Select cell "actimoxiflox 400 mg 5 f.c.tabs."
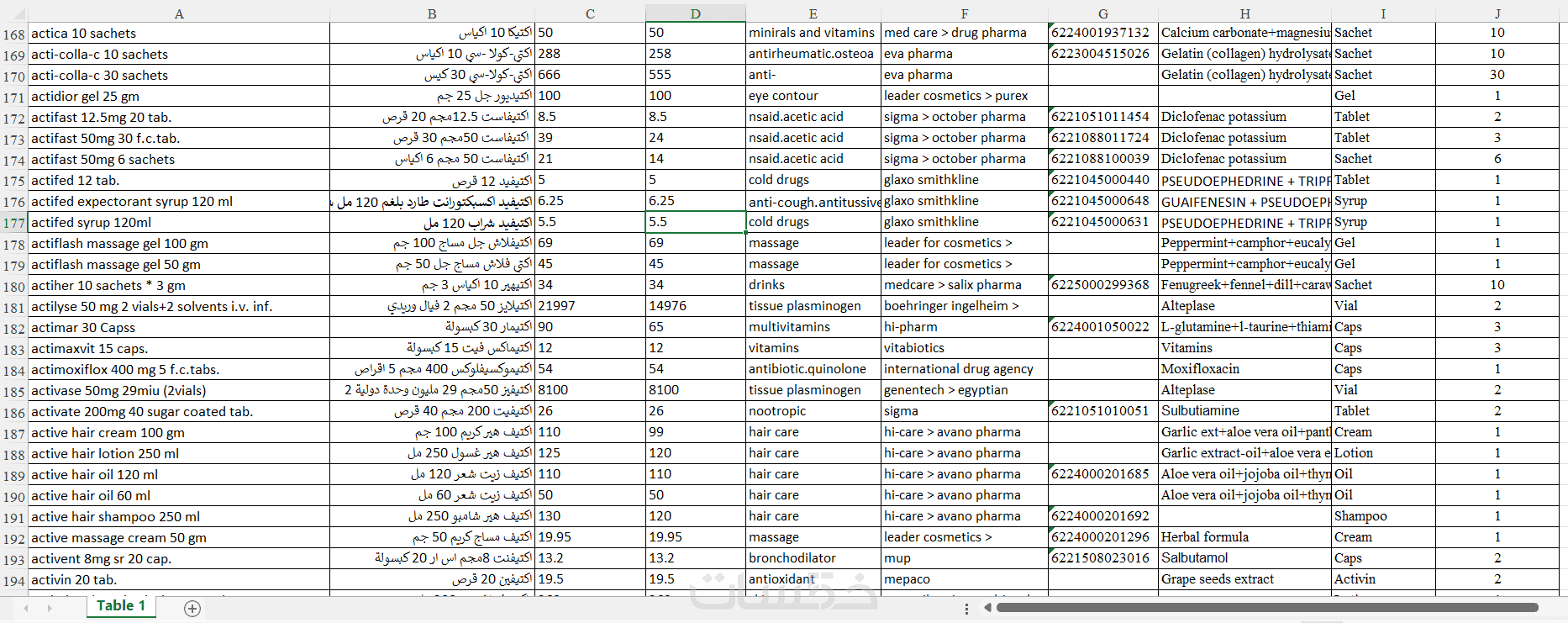The height and width of the screenshot is (623, 1568). point(179,370)
